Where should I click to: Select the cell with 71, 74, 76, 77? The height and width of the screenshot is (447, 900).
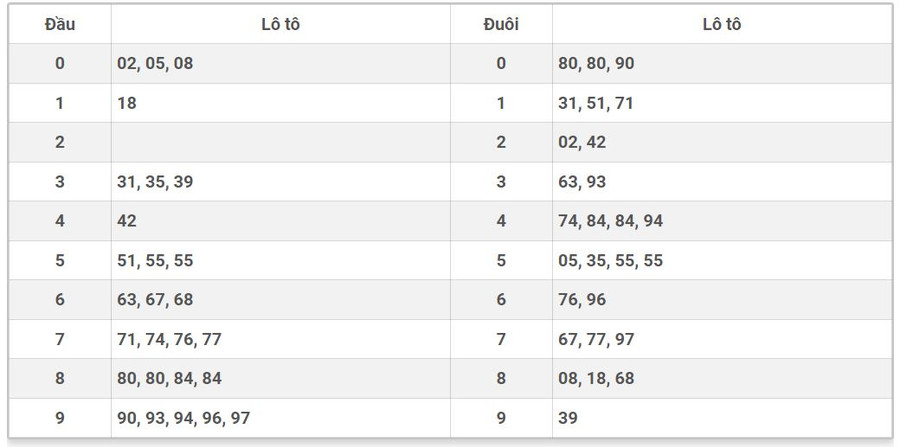[169, 340]
